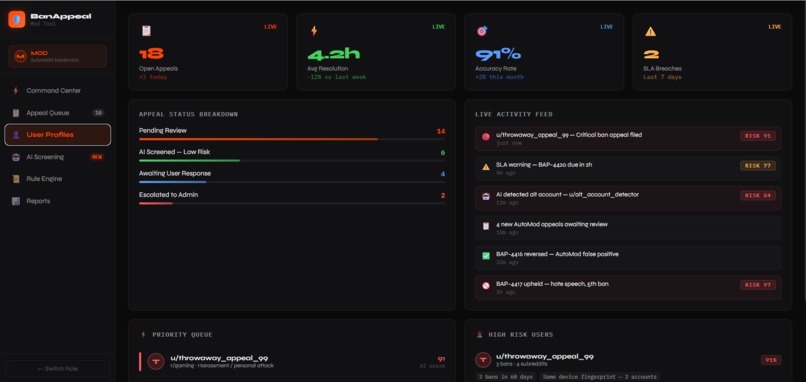Click the 18 Open Appeals value
Viewport: 806px width, 382px height.
[x=151, y=53]
